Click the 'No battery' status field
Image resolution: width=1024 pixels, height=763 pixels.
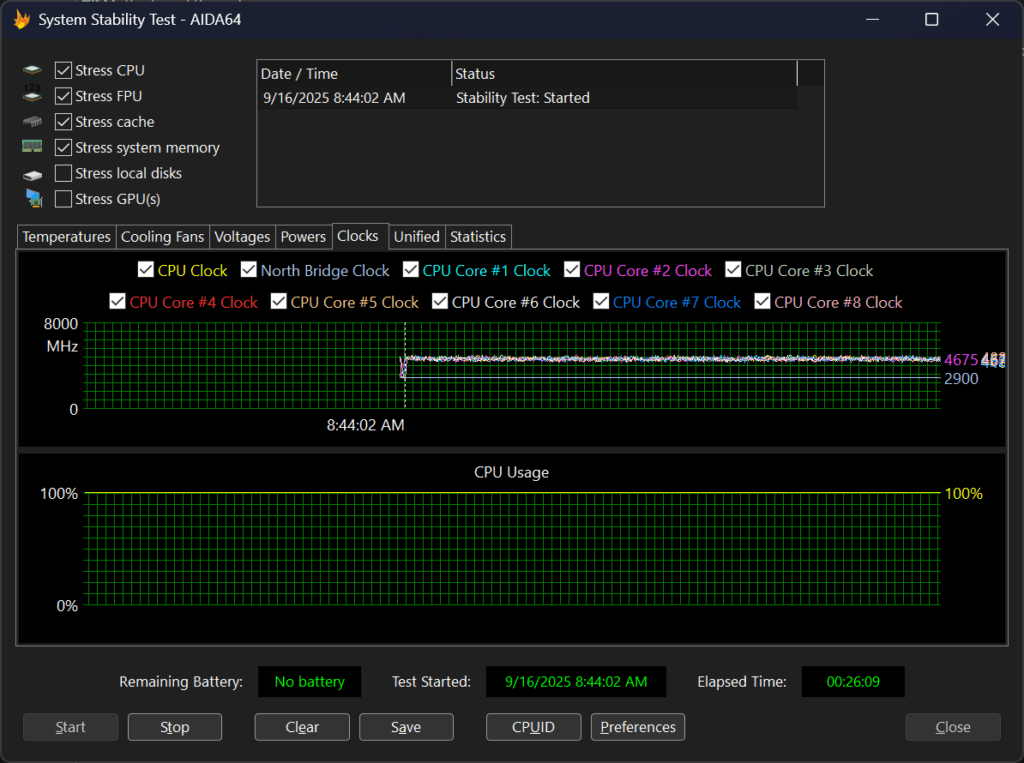pyautogui.click(x=310, y=682)
